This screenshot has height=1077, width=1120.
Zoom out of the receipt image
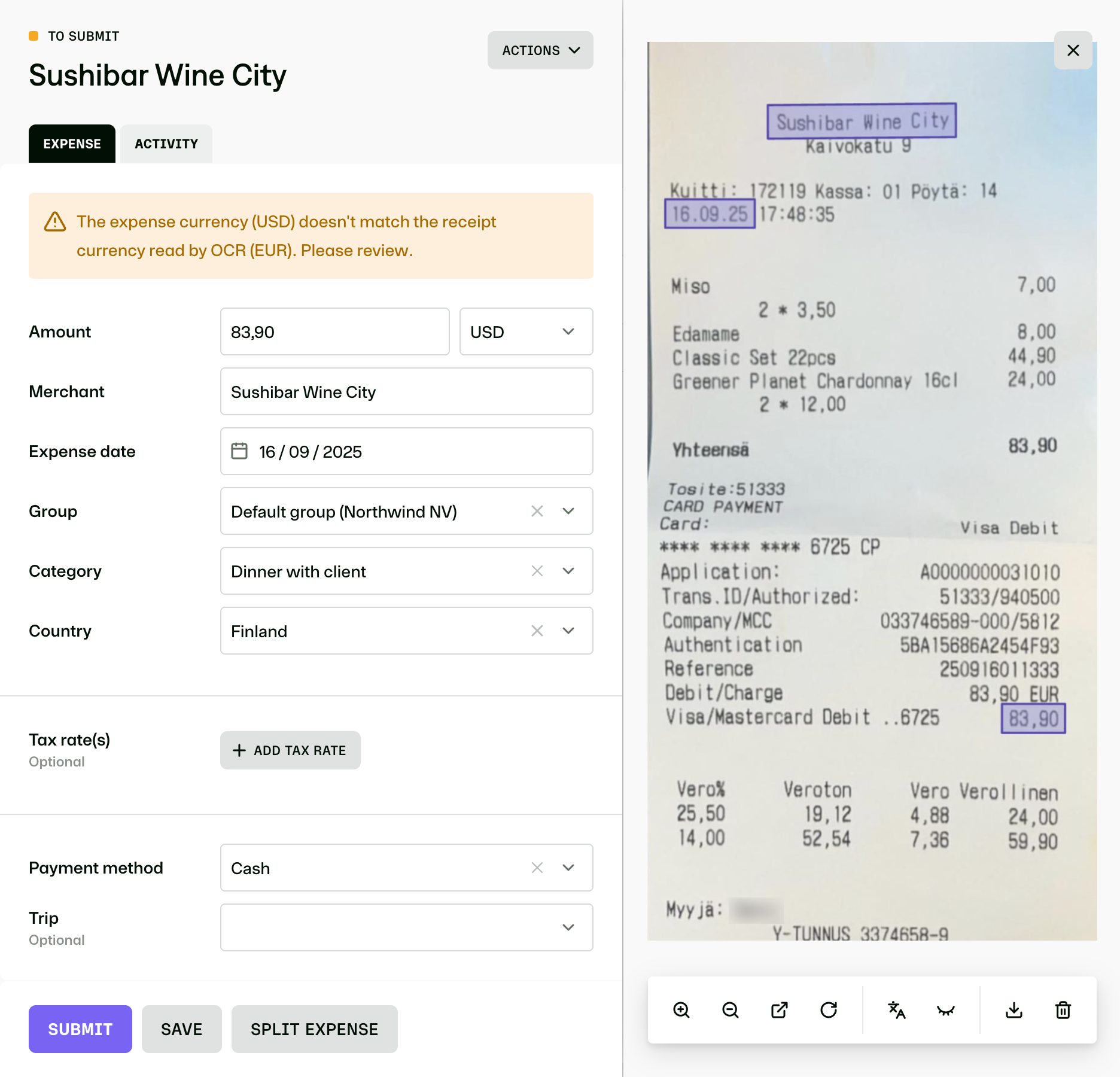(x=731, y=1010)
